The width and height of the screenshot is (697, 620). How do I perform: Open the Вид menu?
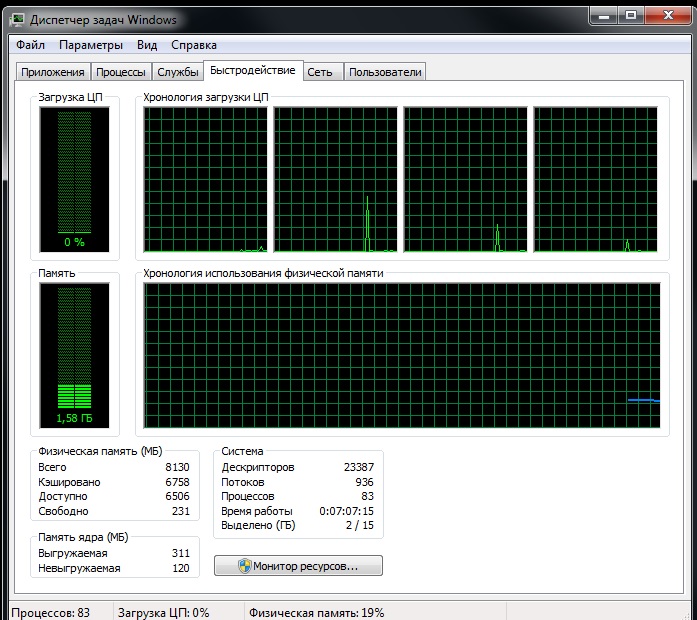click(147, 45)
